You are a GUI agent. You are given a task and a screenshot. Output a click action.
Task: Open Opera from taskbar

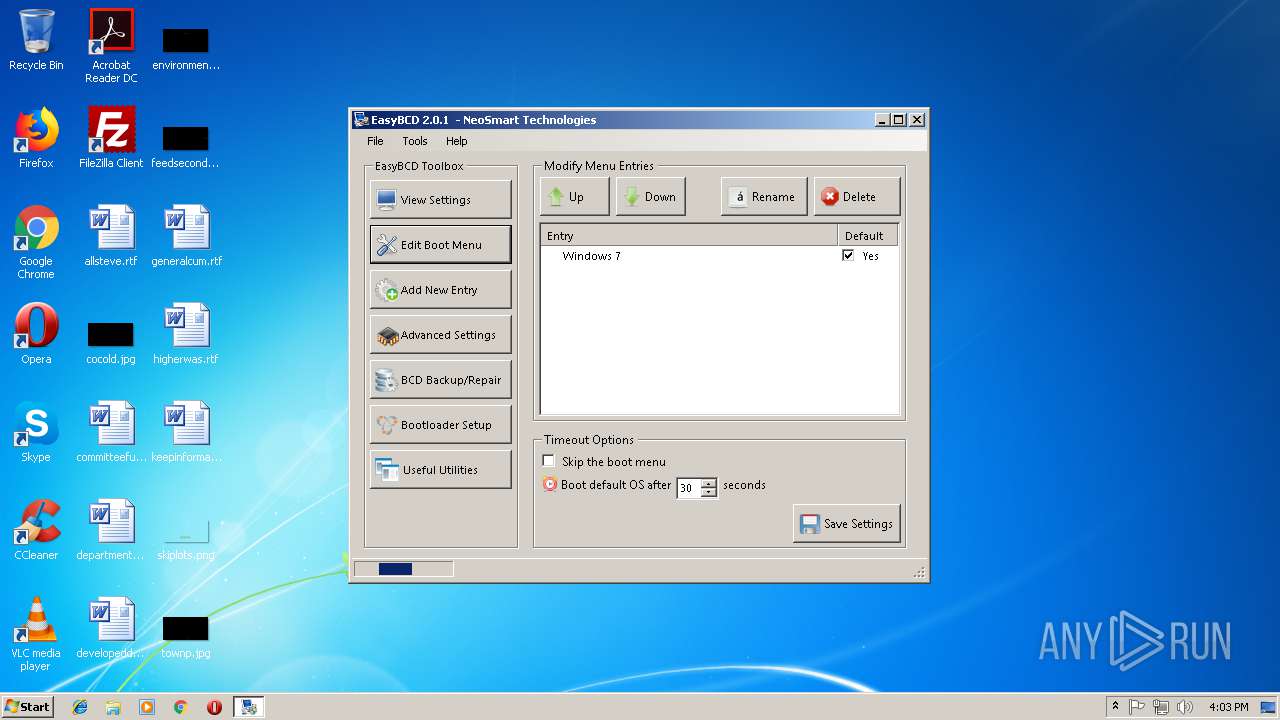point(214,707)
